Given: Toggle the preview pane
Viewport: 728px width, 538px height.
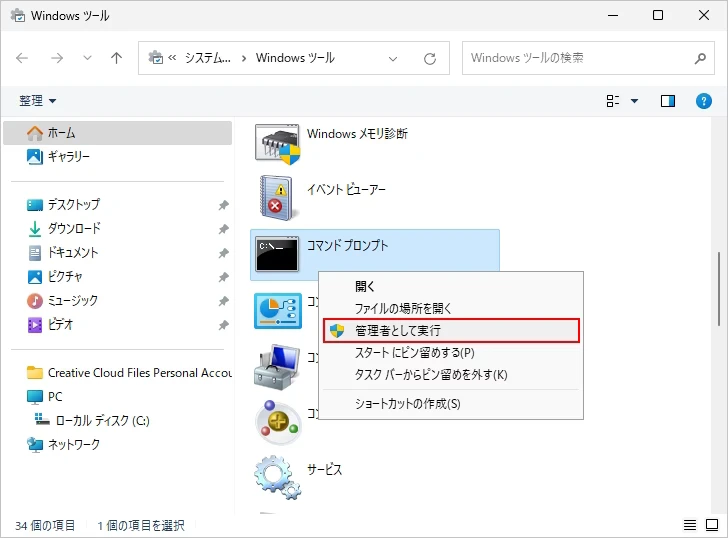Looking at the screenshot, I should [x=668, y=101].
